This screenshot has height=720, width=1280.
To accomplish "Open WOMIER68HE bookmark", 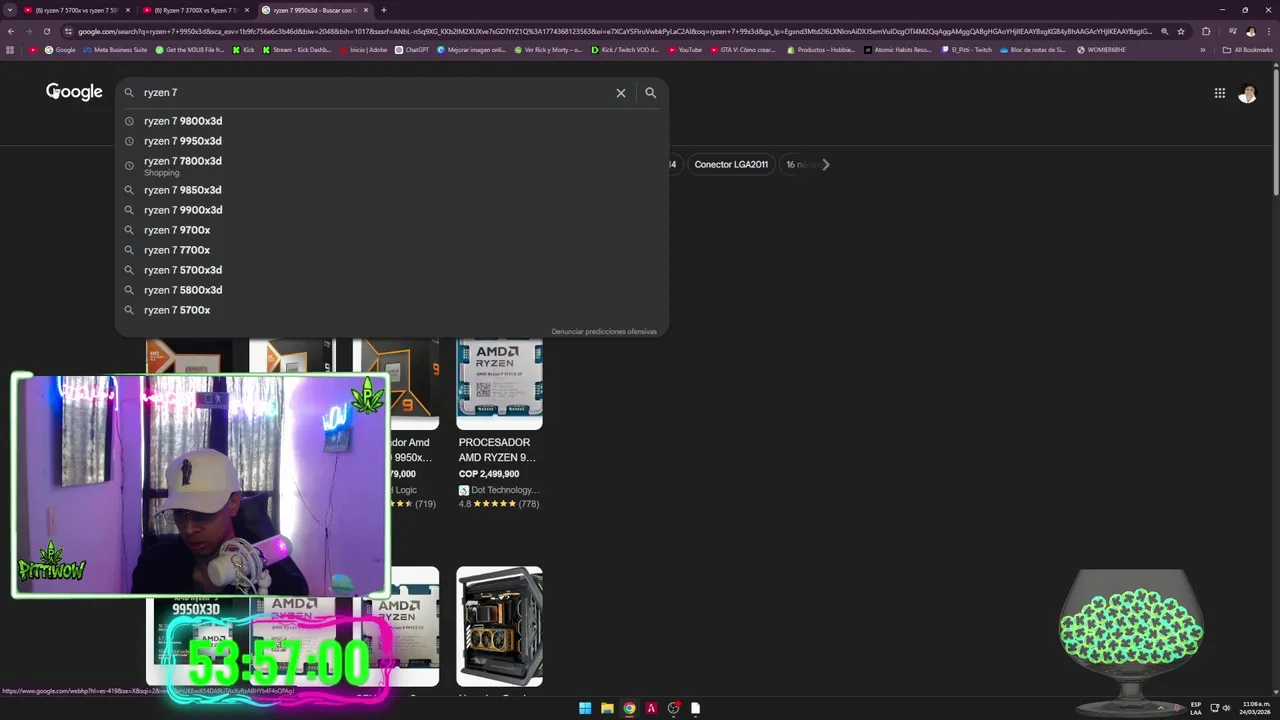I will click(1101, 49).
